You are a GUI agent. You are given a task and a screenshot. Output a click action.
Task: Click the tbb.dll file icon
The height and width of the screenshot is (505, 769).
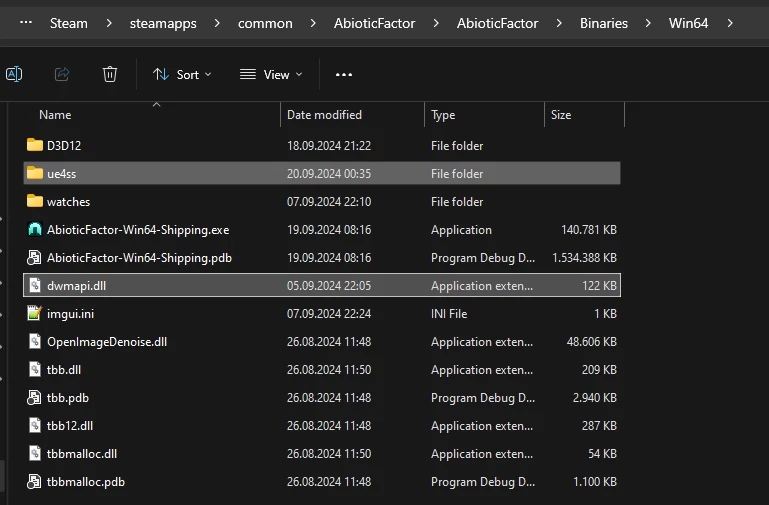tap(34, 369)
